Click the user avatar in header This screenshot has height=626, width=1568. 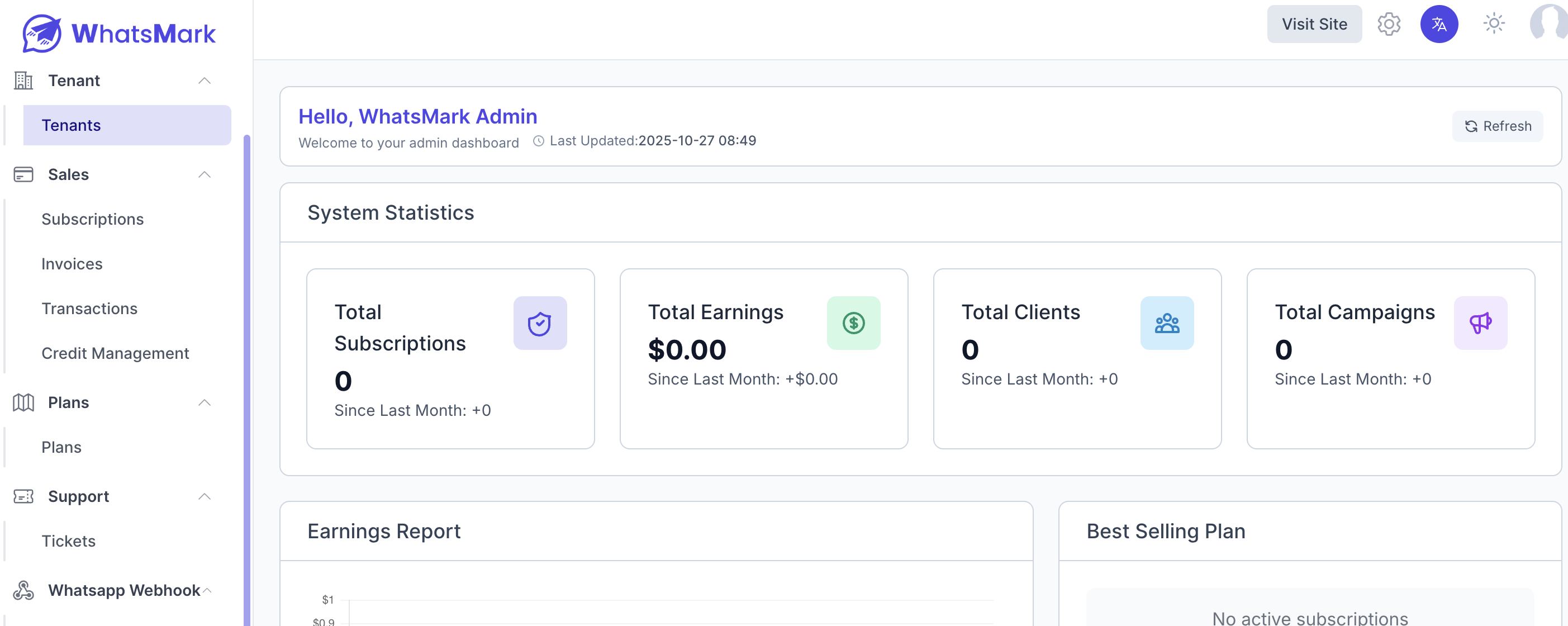(1548, 23)
